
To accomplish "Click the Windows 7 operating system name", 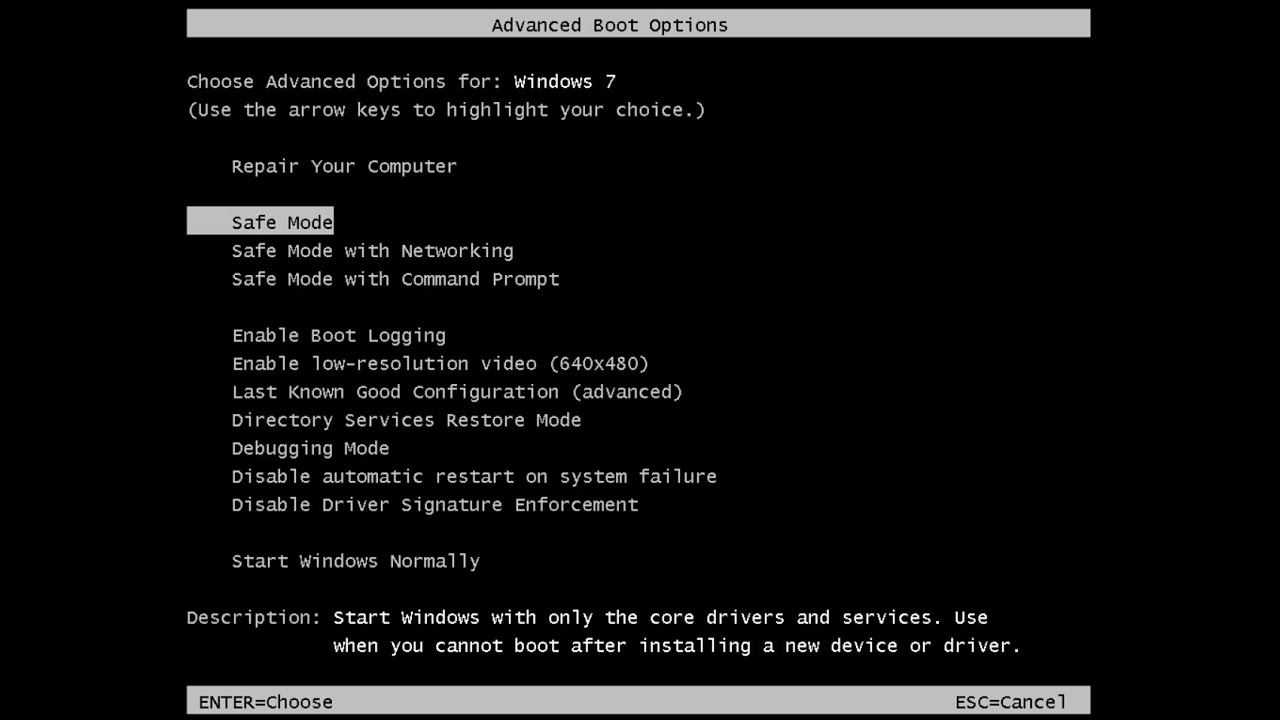I will 565,82.
